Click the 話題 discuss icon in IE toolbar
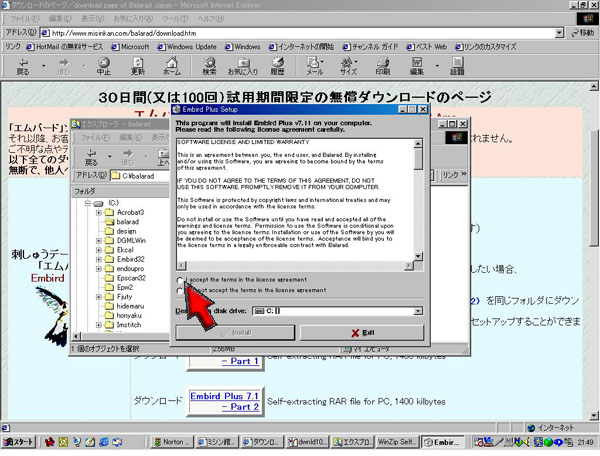This screenshot has width=600, height=456. (x=457, y=66)
